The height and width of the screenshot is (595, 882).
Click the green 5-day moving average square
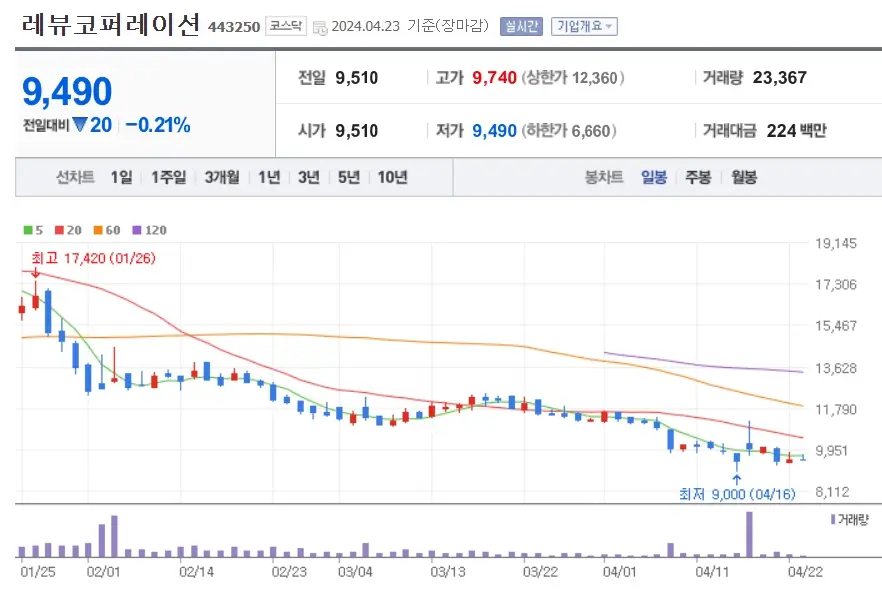(x=27, y=231)
